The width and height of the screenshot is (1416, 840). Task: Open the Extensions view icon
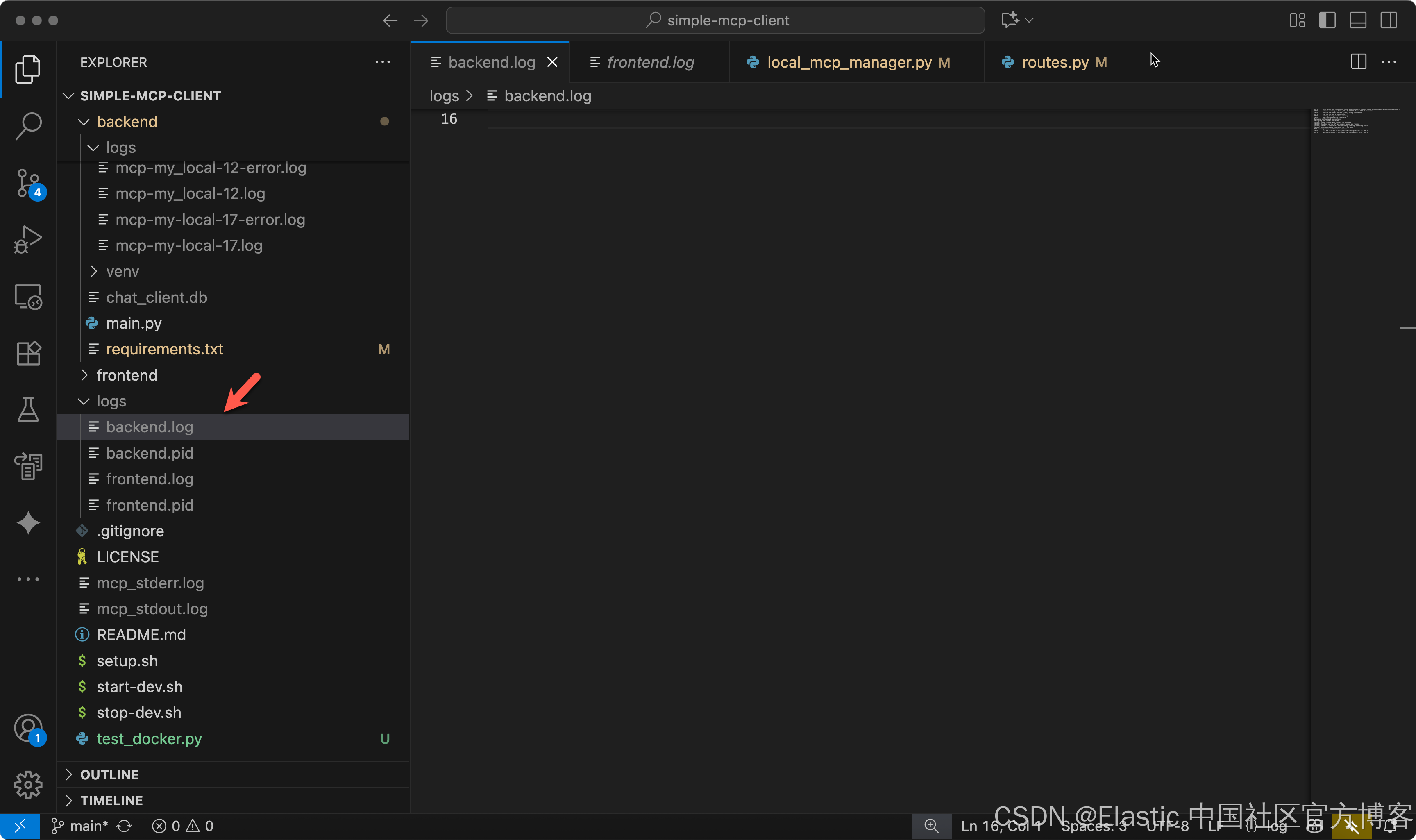[x=28, y=353]
